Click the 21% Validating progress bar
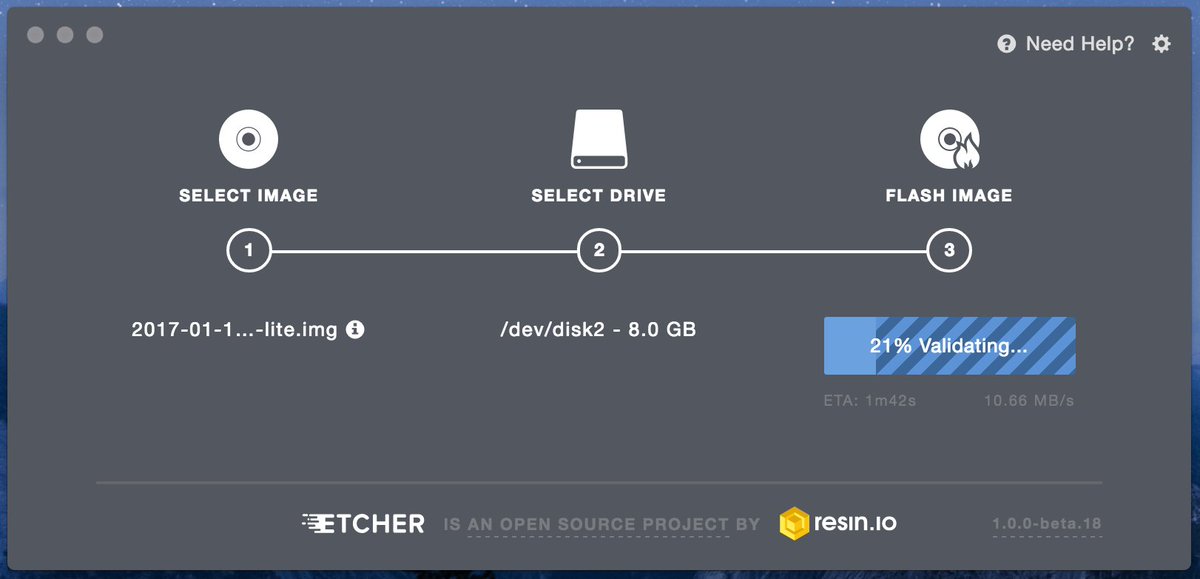 point(949,344)
